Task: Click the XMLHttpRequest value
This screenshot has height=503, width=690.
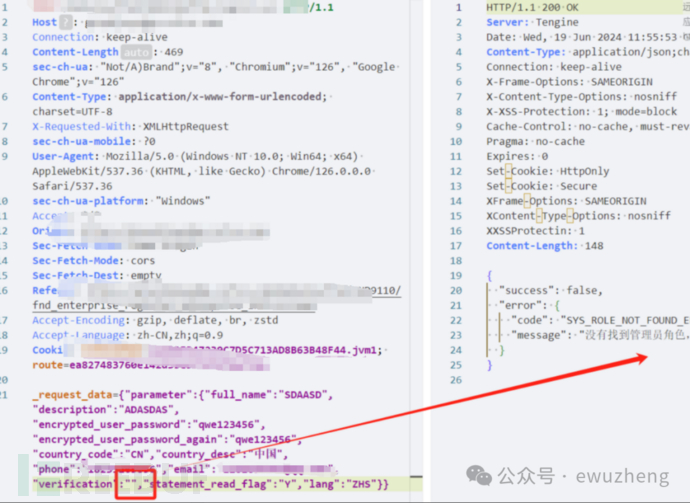Action: click(x=186, y=127)
